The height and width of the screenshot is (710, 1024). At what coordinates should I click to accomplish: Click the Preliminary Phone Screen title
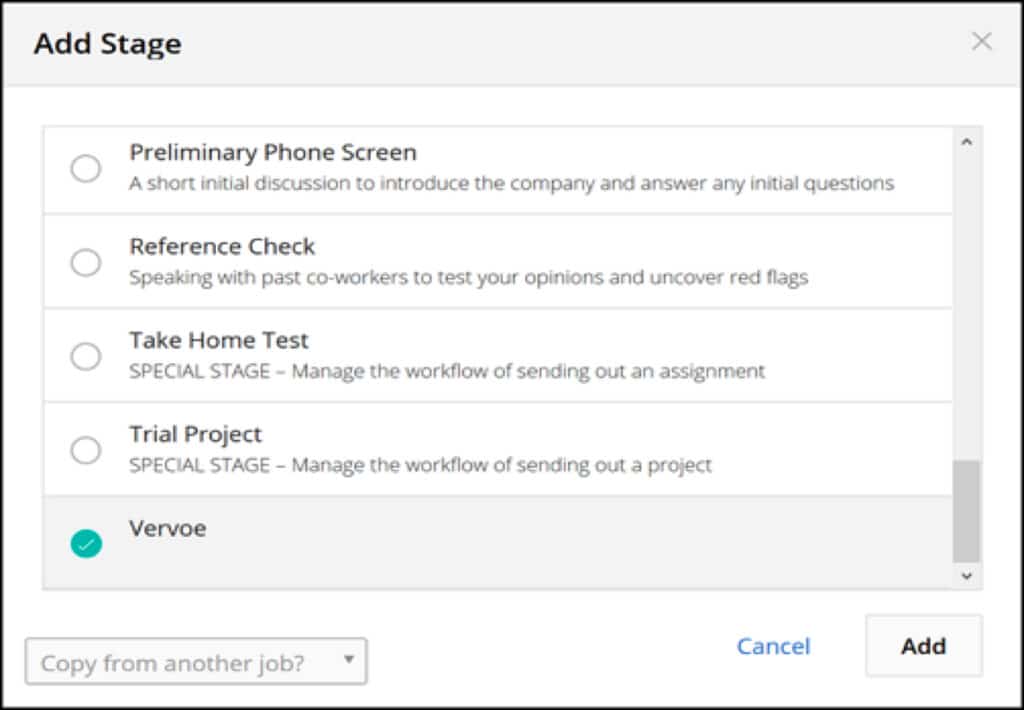(273, 153)
